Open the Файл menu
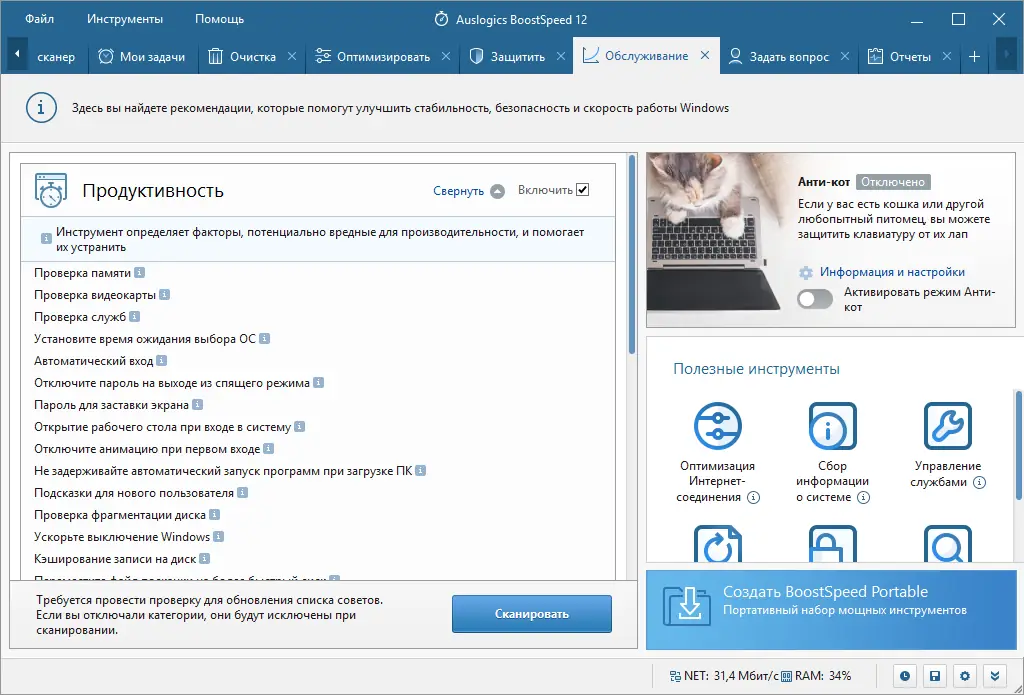This screenshot has width=1024, height=695. (39, 19)
